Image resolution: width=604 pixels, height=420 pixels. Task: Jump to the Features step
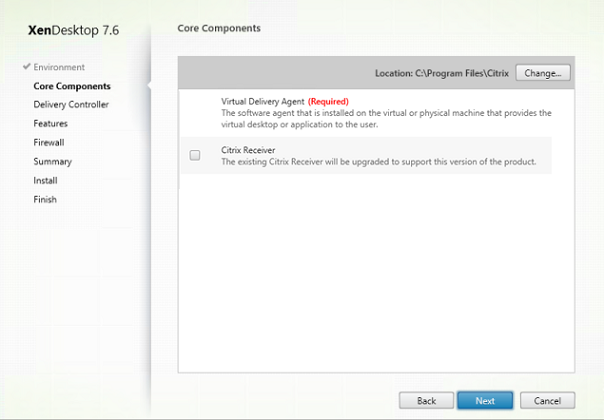pyautogui.click(x=50, y=123)
